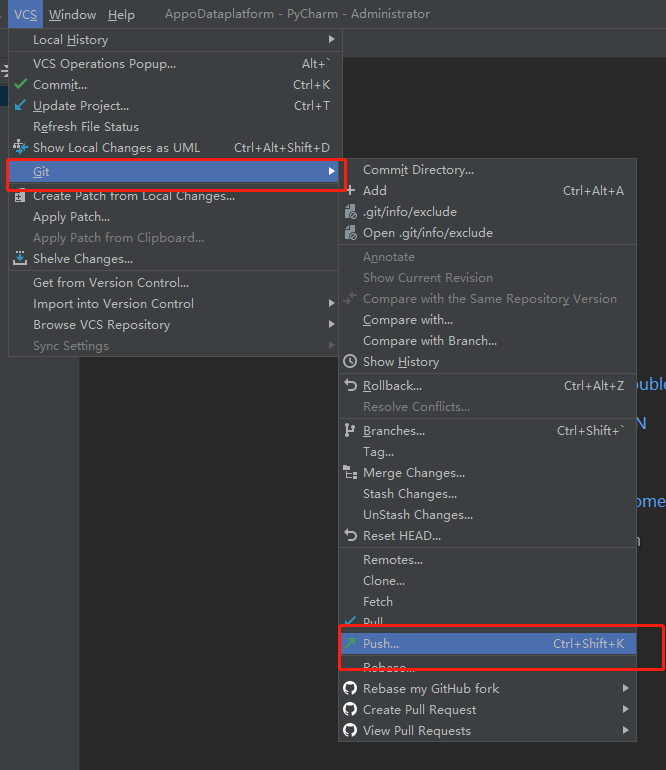The width and height of the screenshot is (666, 770).
Task: Open the VCS menu in menu bar
Action: pyautogui.click(x=26, y=14)
